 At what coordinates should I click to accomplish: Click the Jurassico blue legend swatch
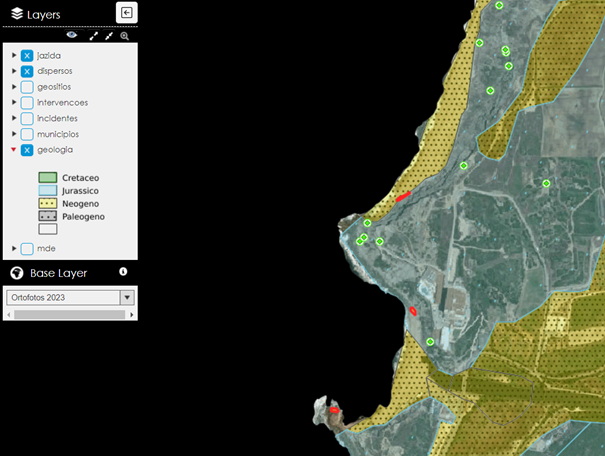(48, 191)
